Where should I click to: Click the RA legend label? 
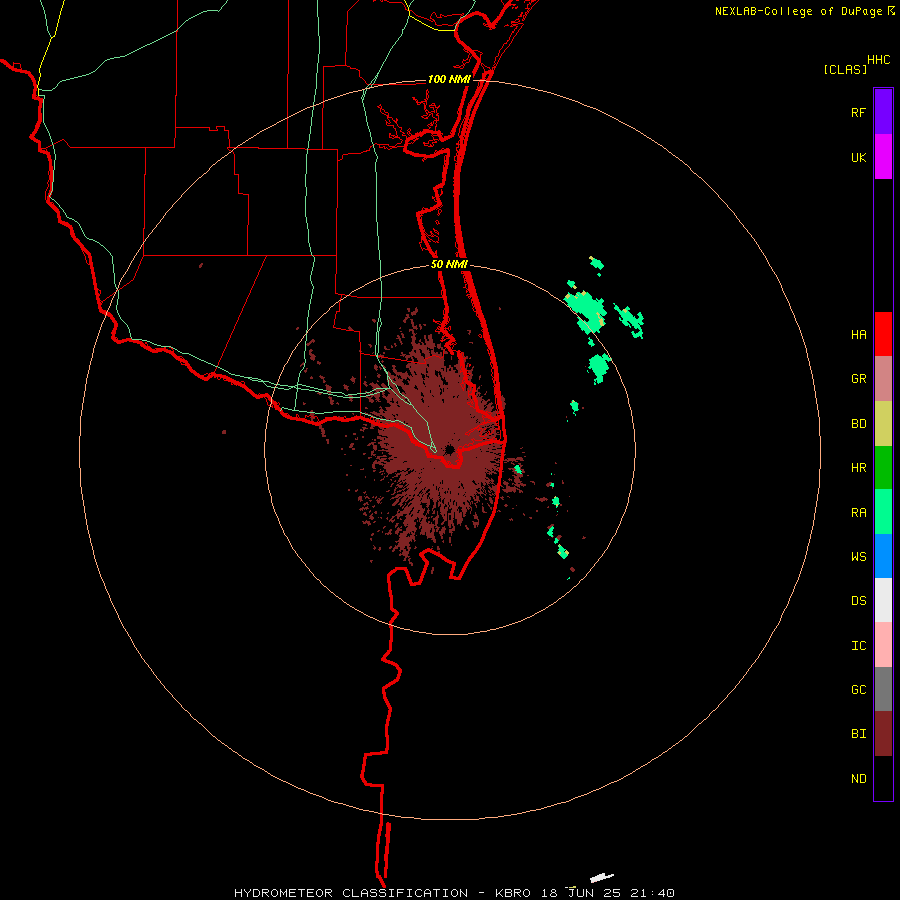[x=858, y=513]
